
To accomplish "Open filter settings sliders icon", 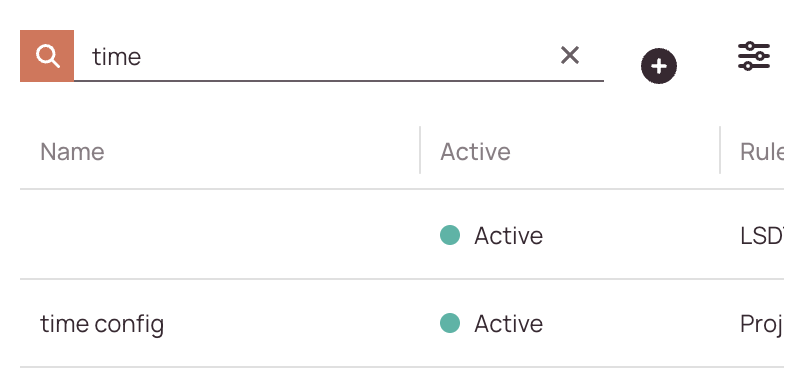I will click(754, 56).
